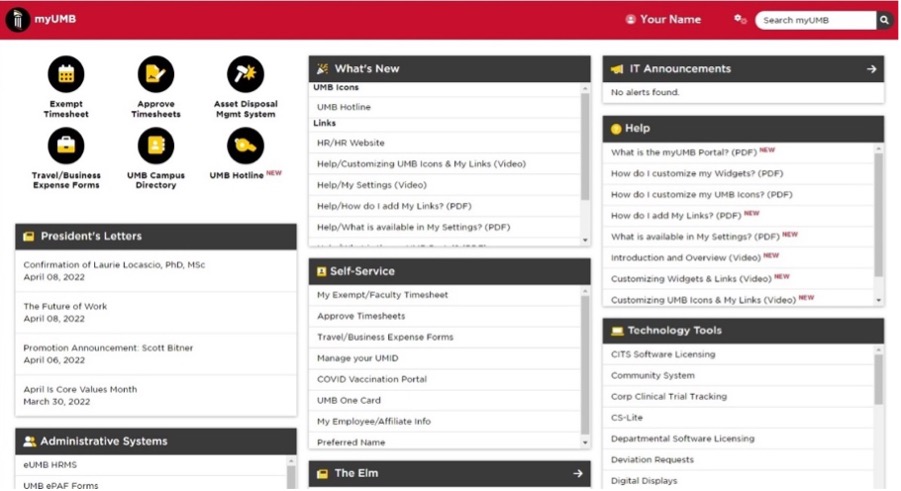Click the UMB Hotline phone icon
This screenshot has height=491, width=901.
click(245, 147)
